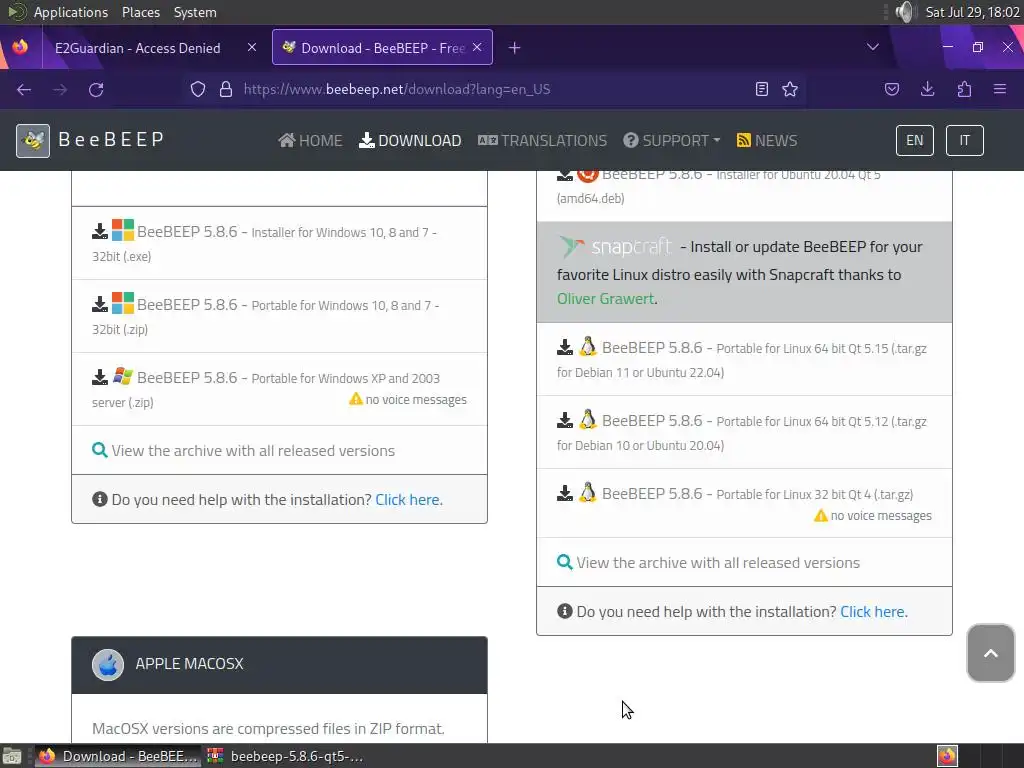
Task: Click the Firefox forward arrow
Action: click(60, 89)
